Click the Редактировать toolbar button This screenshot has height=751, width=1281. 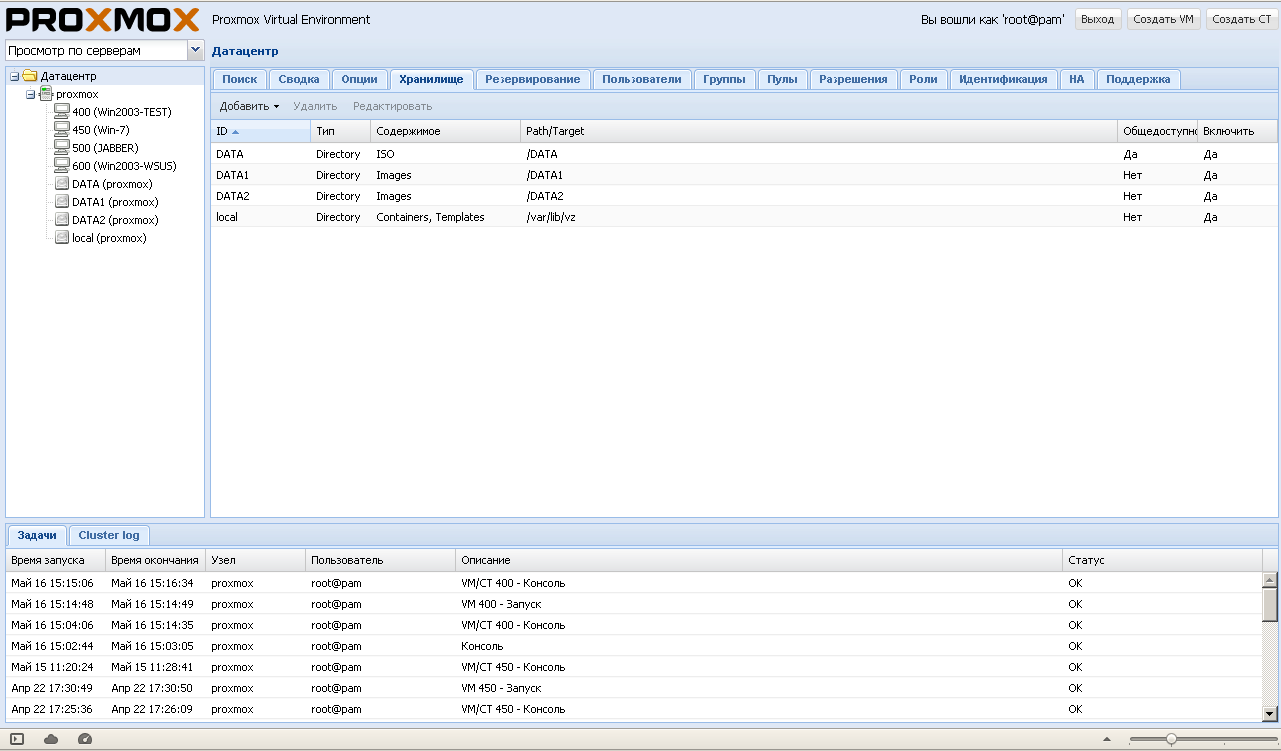point(392,106)
